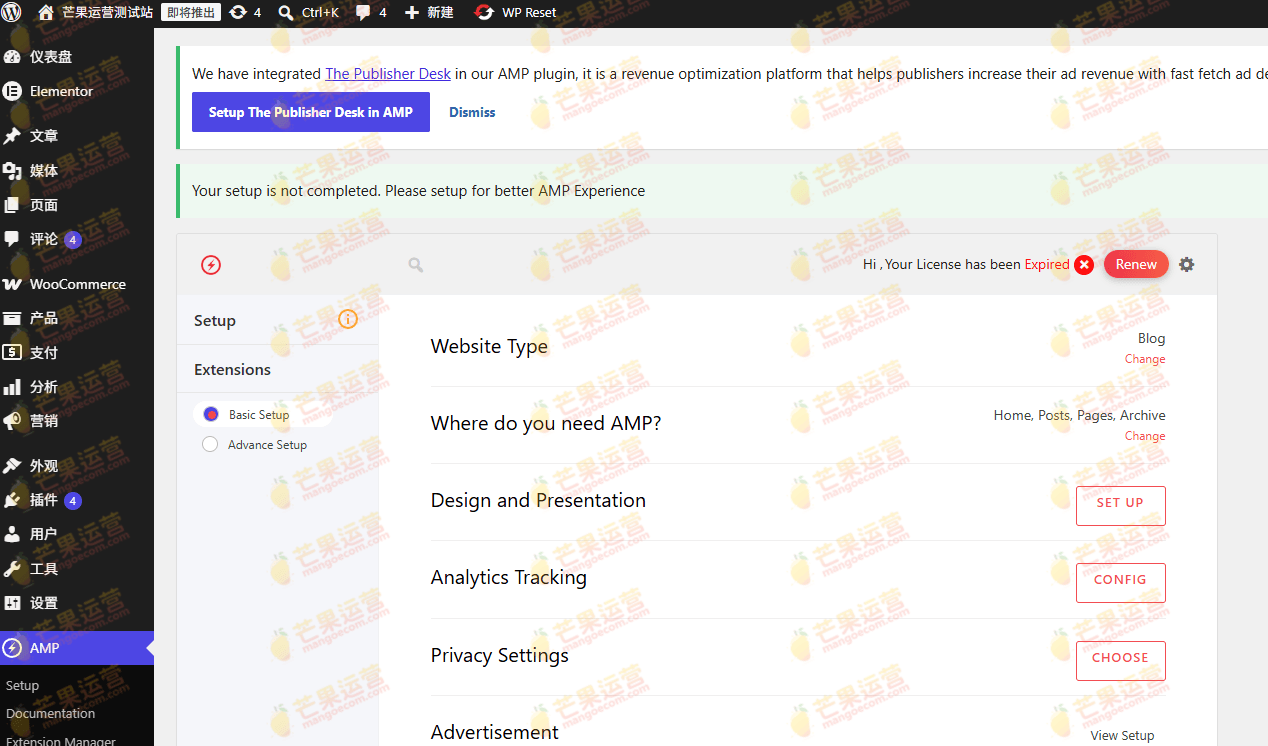1268x746 pixels.
Task: Change where AMP is needed
Action: (x=1145, y=436)
